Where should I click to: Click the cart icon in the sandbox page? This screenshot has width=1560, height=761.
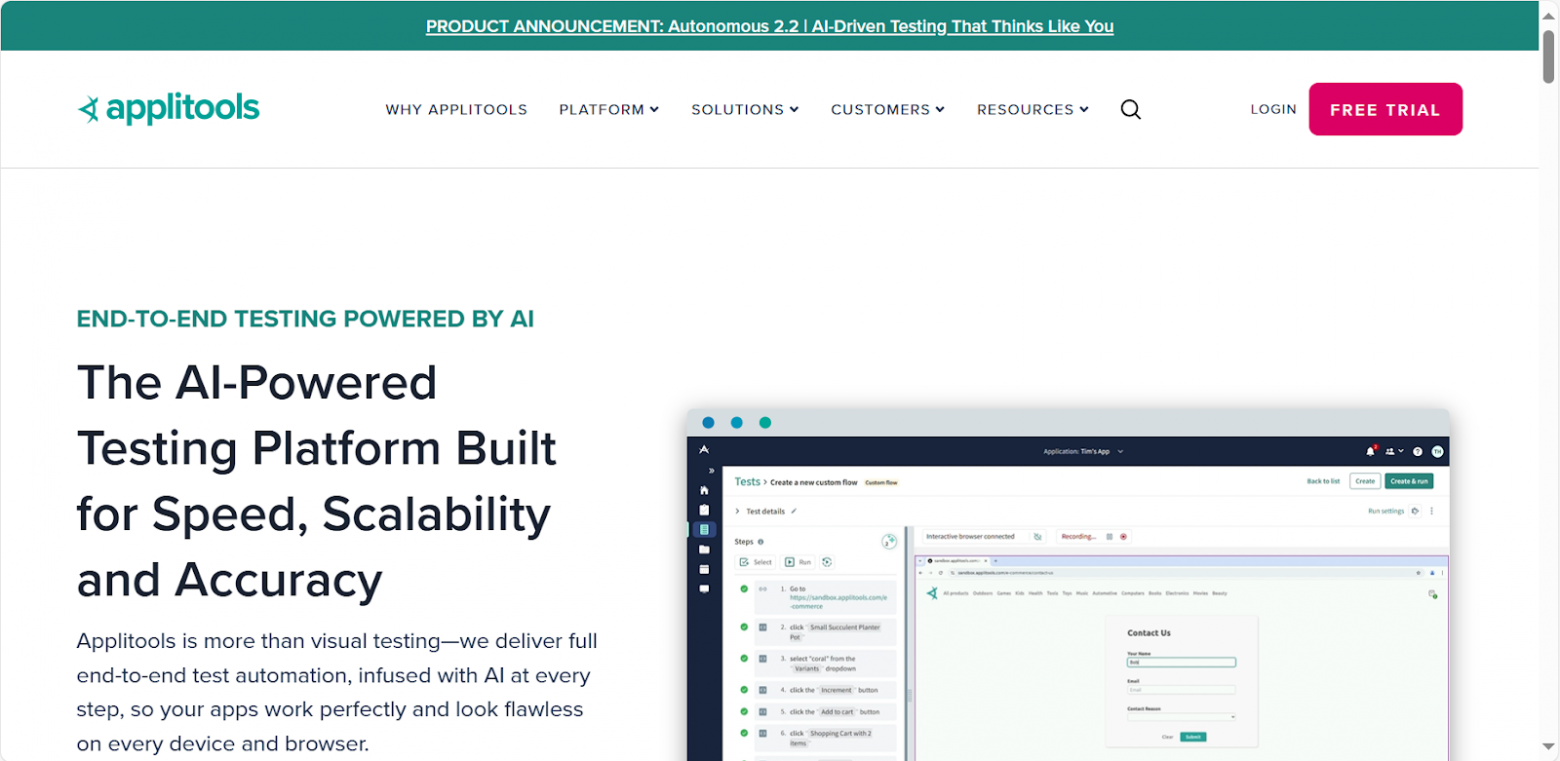point(1432,594)
